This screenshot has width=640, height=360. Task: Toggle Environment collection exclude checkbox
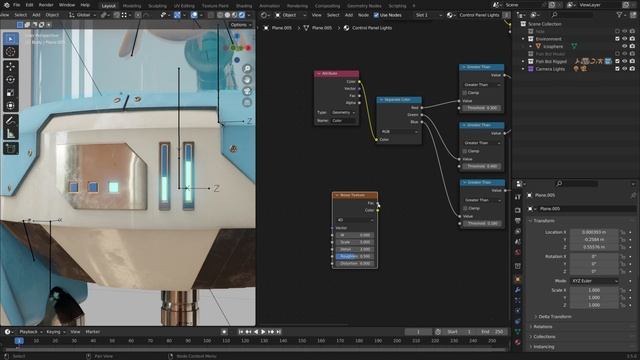(x=617, y=39)
